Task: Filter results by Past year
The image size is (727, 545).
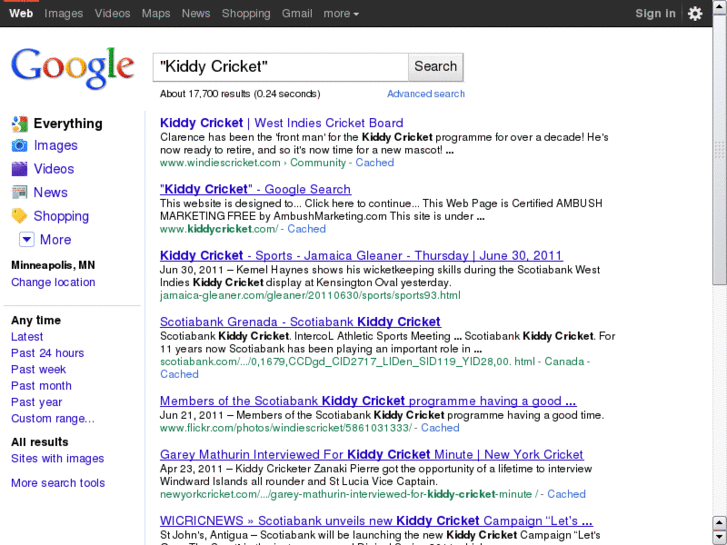Action: pyautogui.click(x=37, y=402)
